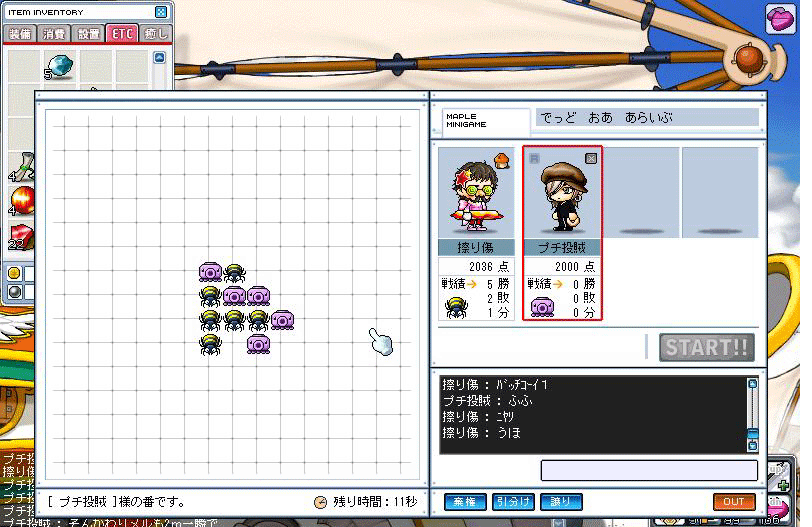Image resolution: width=812 pixels, height=527 pixels.
Task: Click the room title でっど おあ あらいぶ
Action: click(x=606, y=118)
